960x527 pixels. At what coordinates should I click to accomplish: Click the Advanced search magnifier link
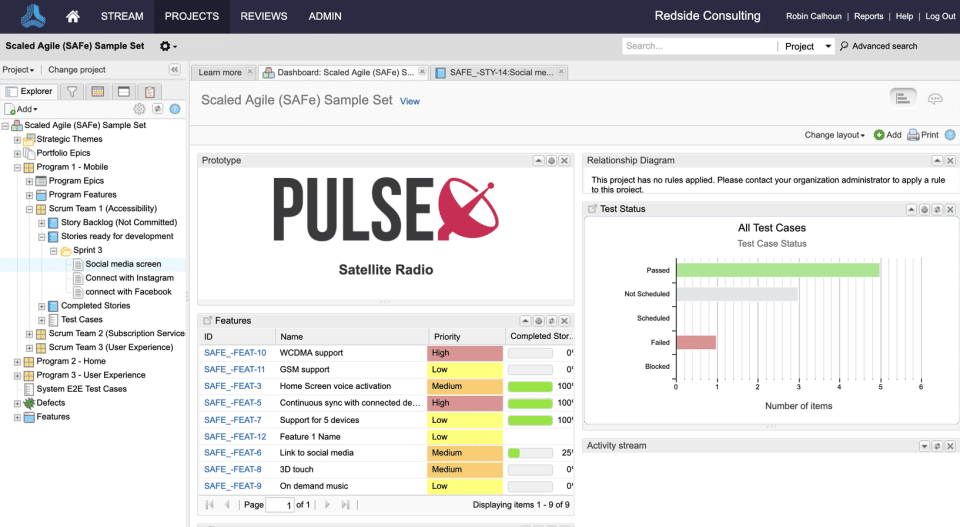878,46
